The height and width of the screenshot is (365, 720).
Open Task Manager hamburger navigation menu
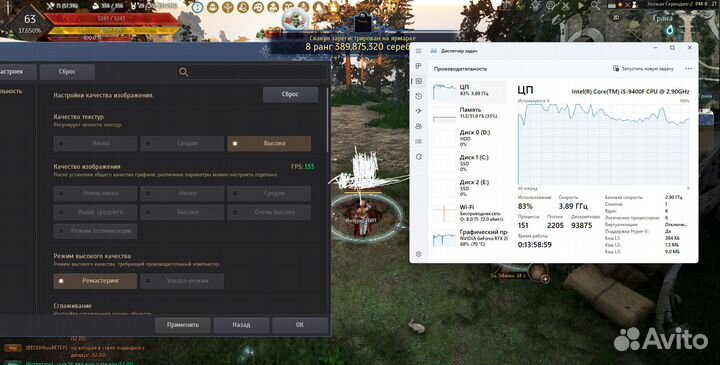point(418,51)
